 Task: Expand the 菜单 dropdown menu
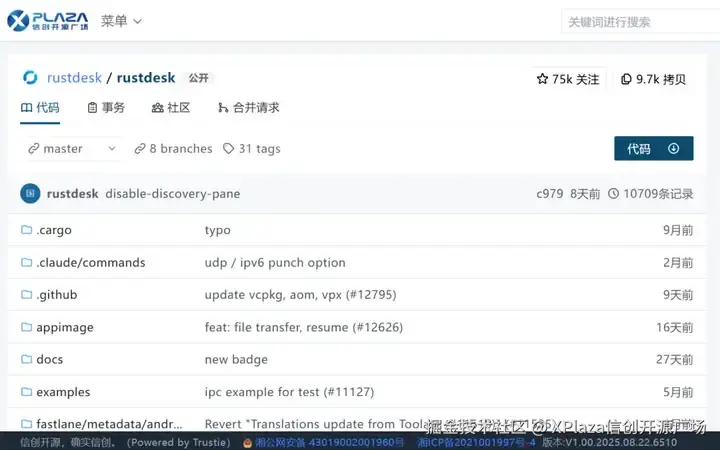121,21
